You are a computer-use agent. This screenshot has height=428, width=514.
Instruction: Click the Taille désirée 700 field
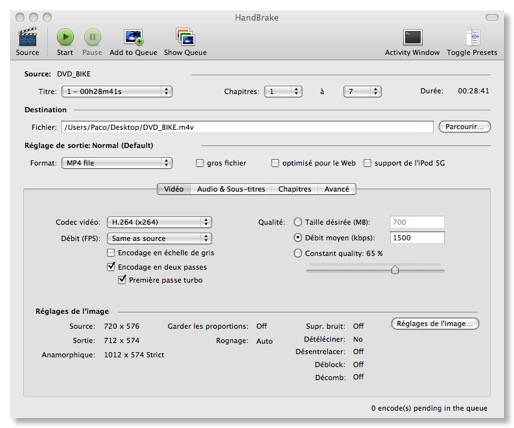click(417, 222)
